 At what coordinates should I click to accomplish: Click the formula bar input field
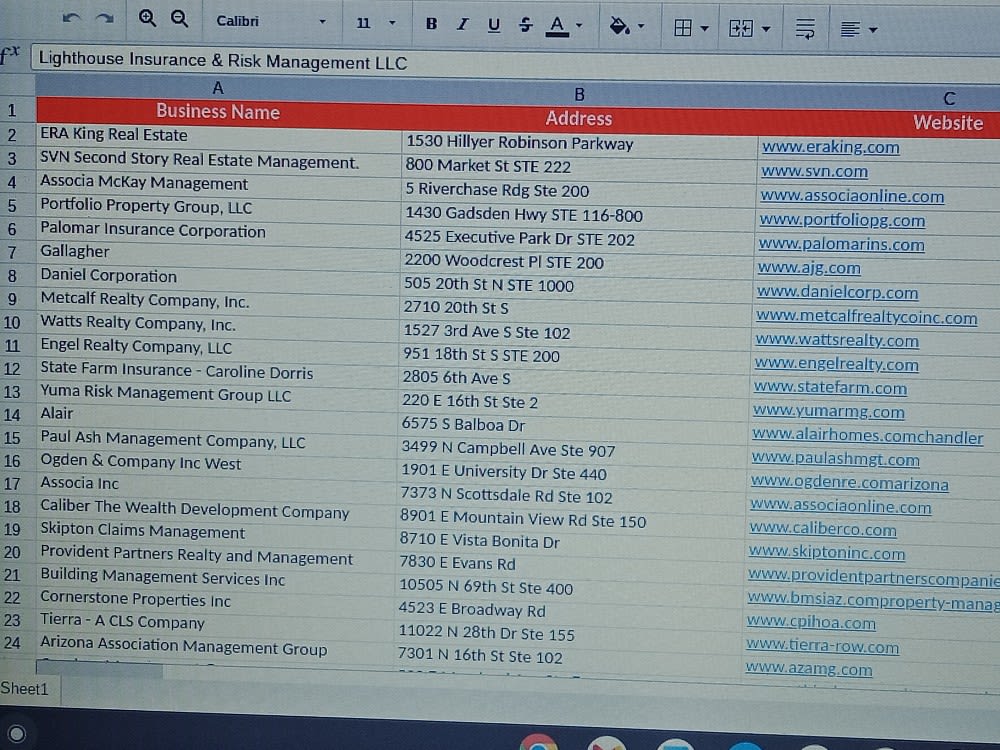pyautogui.click(x=515, y=64)
